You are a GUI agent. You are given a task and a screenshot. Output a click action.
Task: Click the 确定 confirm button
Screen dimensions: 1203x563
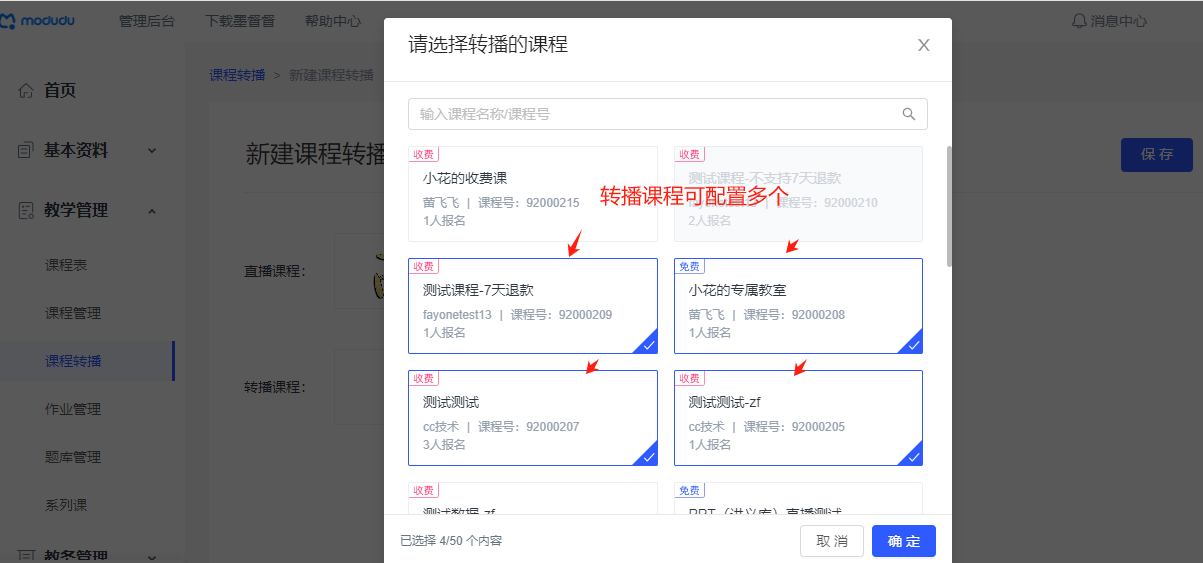coord(904,541)
